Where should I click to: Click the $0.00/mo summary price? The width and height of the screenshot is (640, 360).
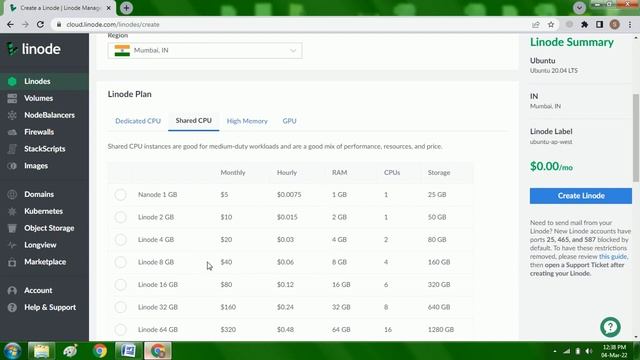[x=551, y=167]
